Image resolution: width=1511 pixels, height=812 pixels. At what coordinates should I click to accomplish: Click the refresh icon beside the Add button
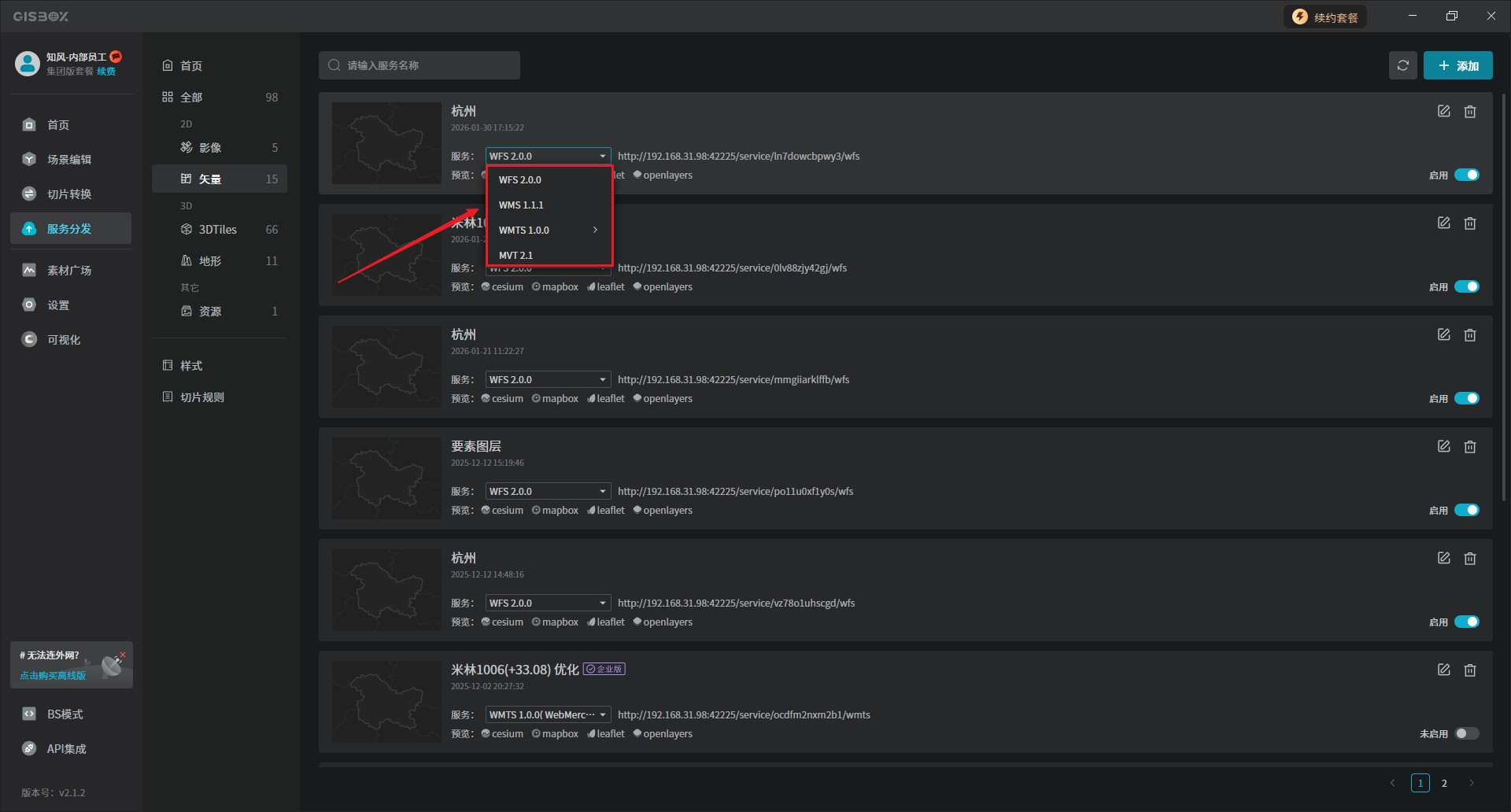click(1402, 65)
